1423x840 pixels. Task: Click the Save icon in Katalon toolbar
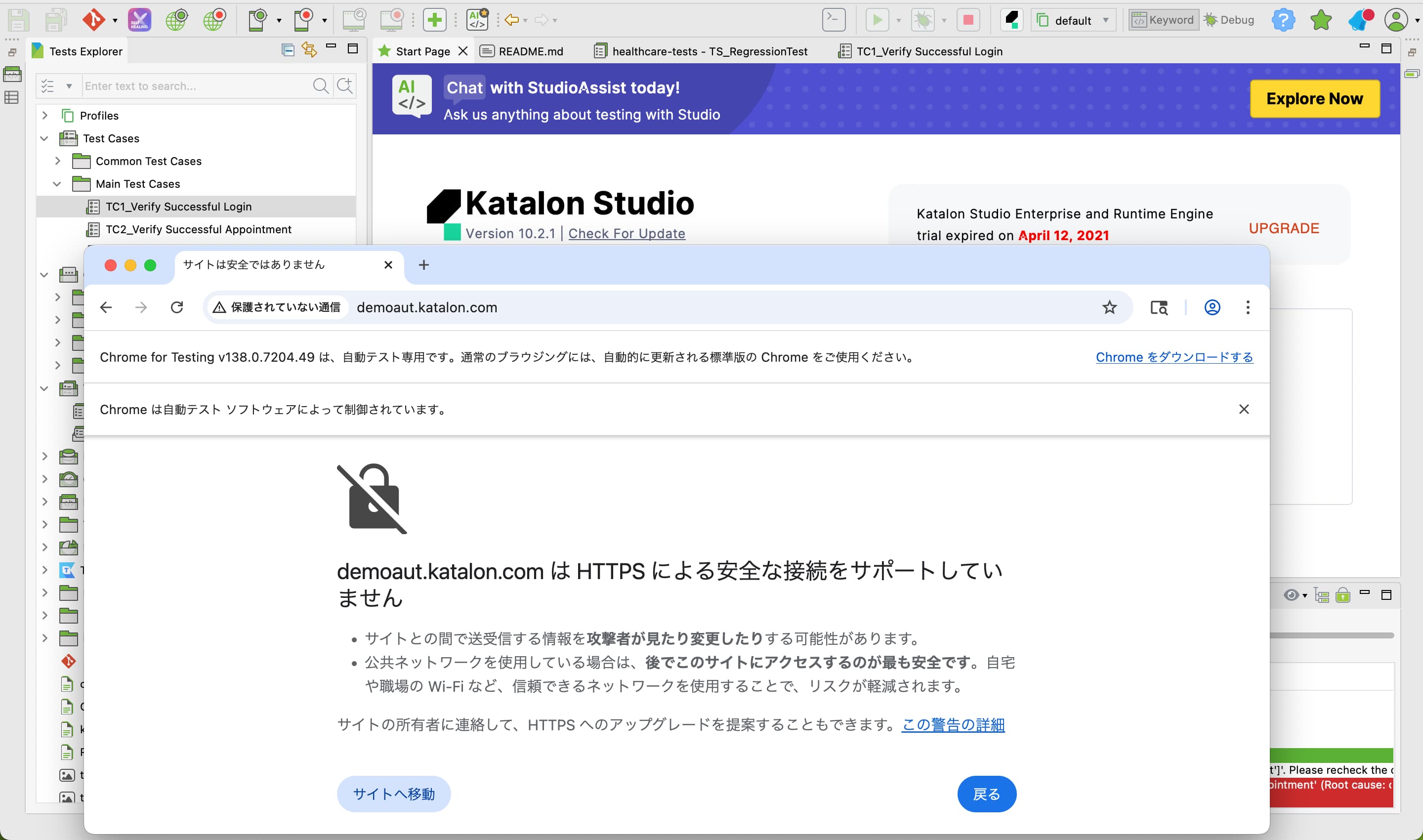(x=18, y=20)
